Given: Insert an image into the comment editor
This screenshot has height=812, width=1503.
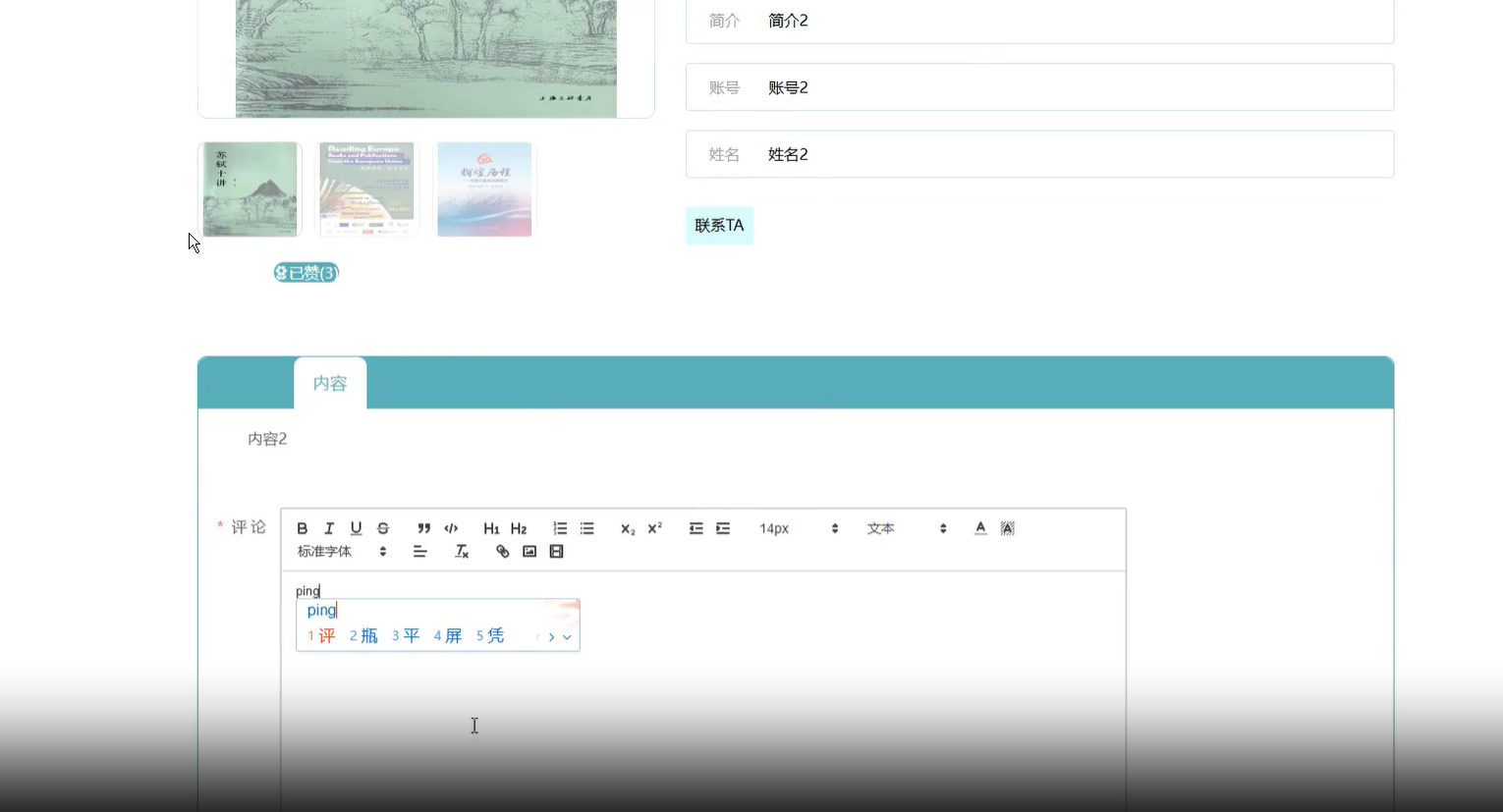Looking at the screenshot, I should pos(529,551).
